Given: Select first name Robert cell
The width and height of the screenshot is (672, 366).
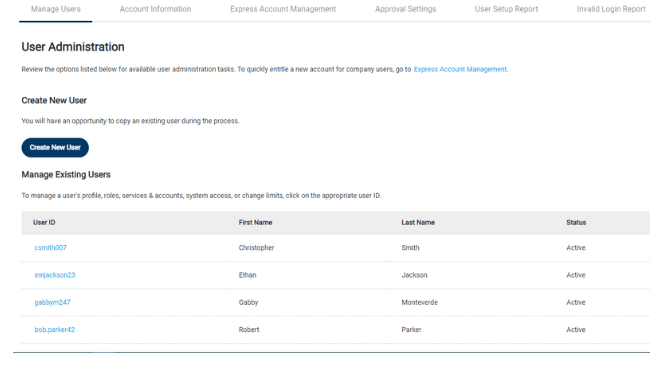Looking at the screenshot, I should point(249,330).
